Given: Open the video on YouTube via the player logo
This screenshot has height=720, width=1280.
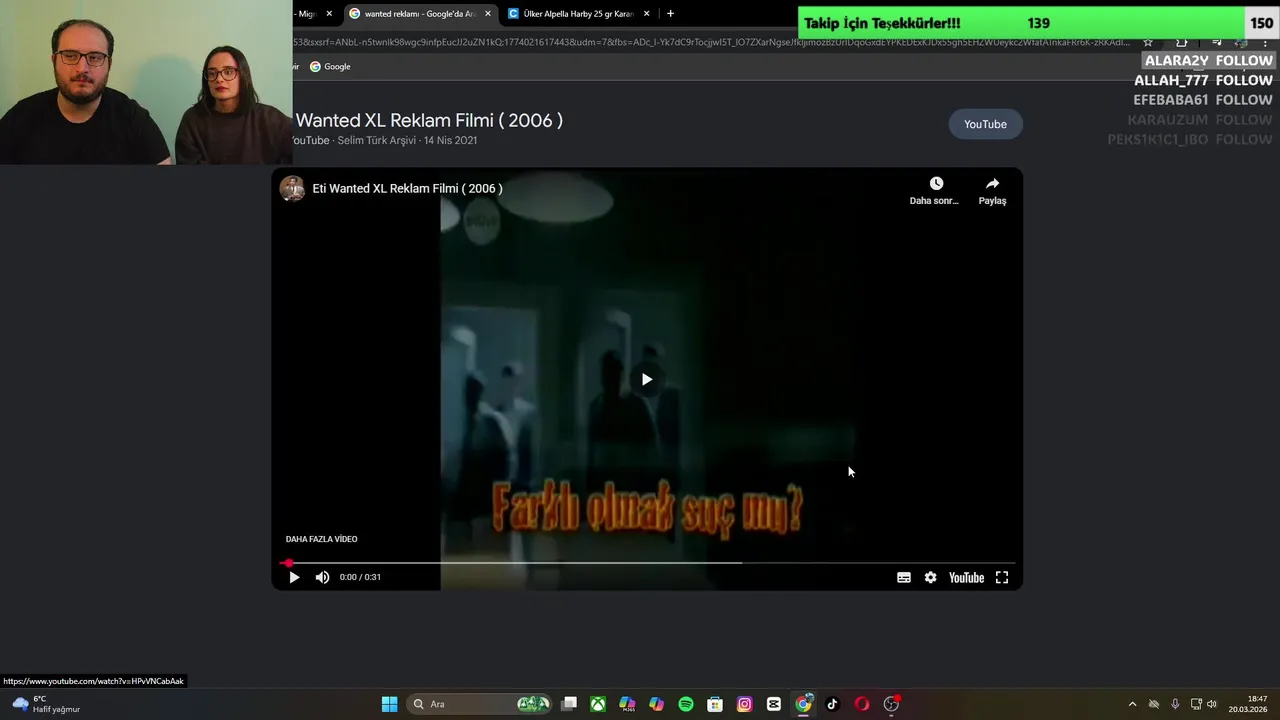Looking at the screenshot, I should (966, 577).
